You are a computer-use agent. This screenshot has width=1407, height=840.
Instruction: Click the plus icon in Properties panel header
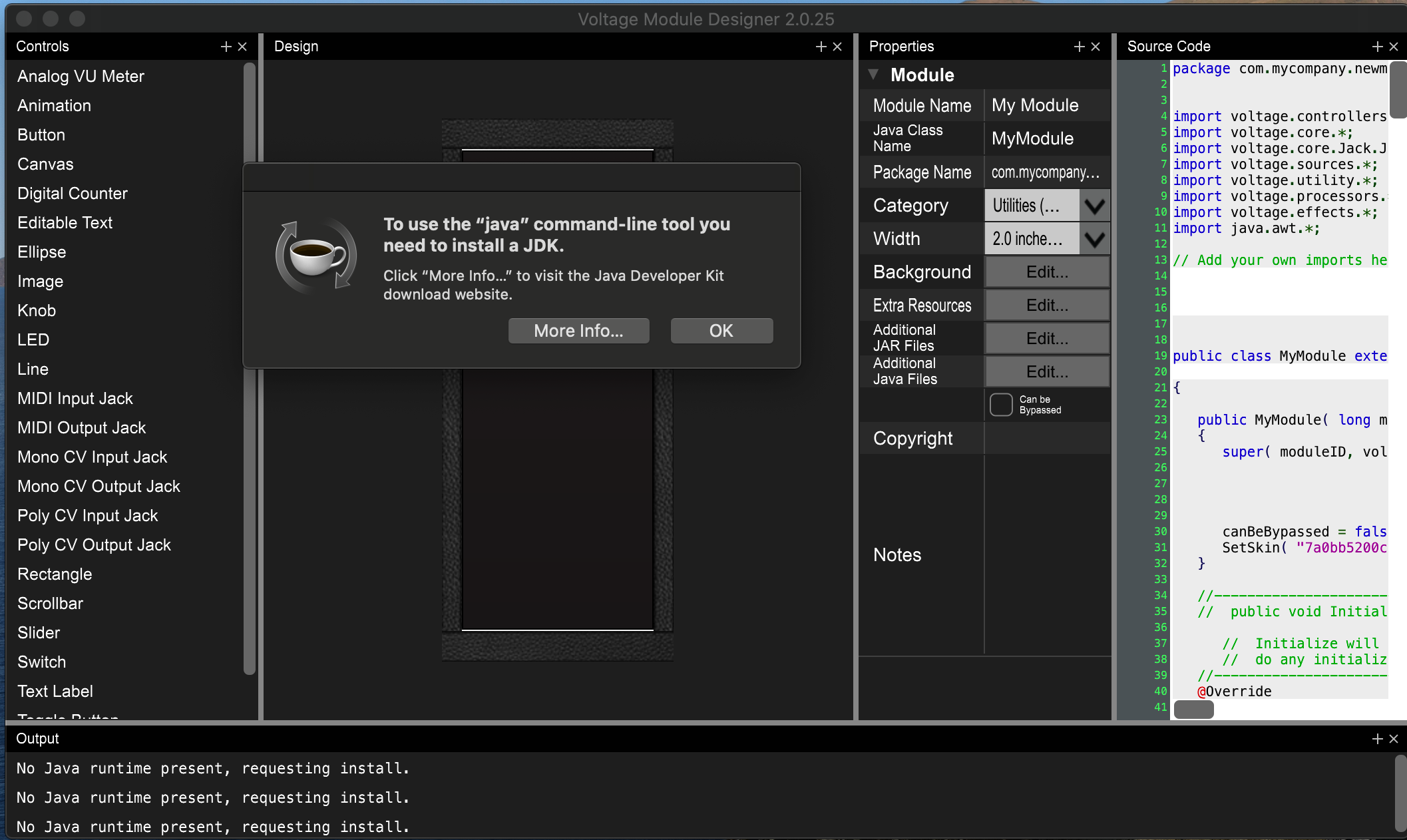point(1079,47)
